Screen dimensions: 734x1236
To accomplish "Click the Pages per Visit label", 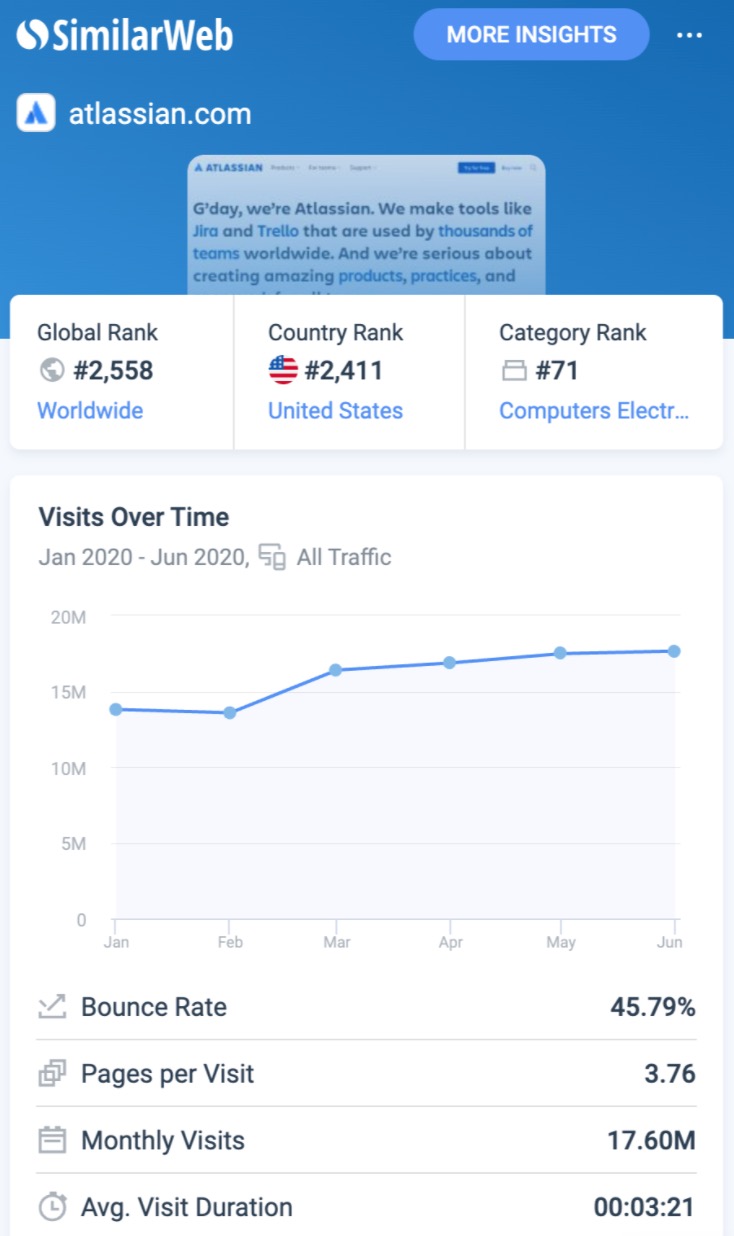I will coord(168,1074).
